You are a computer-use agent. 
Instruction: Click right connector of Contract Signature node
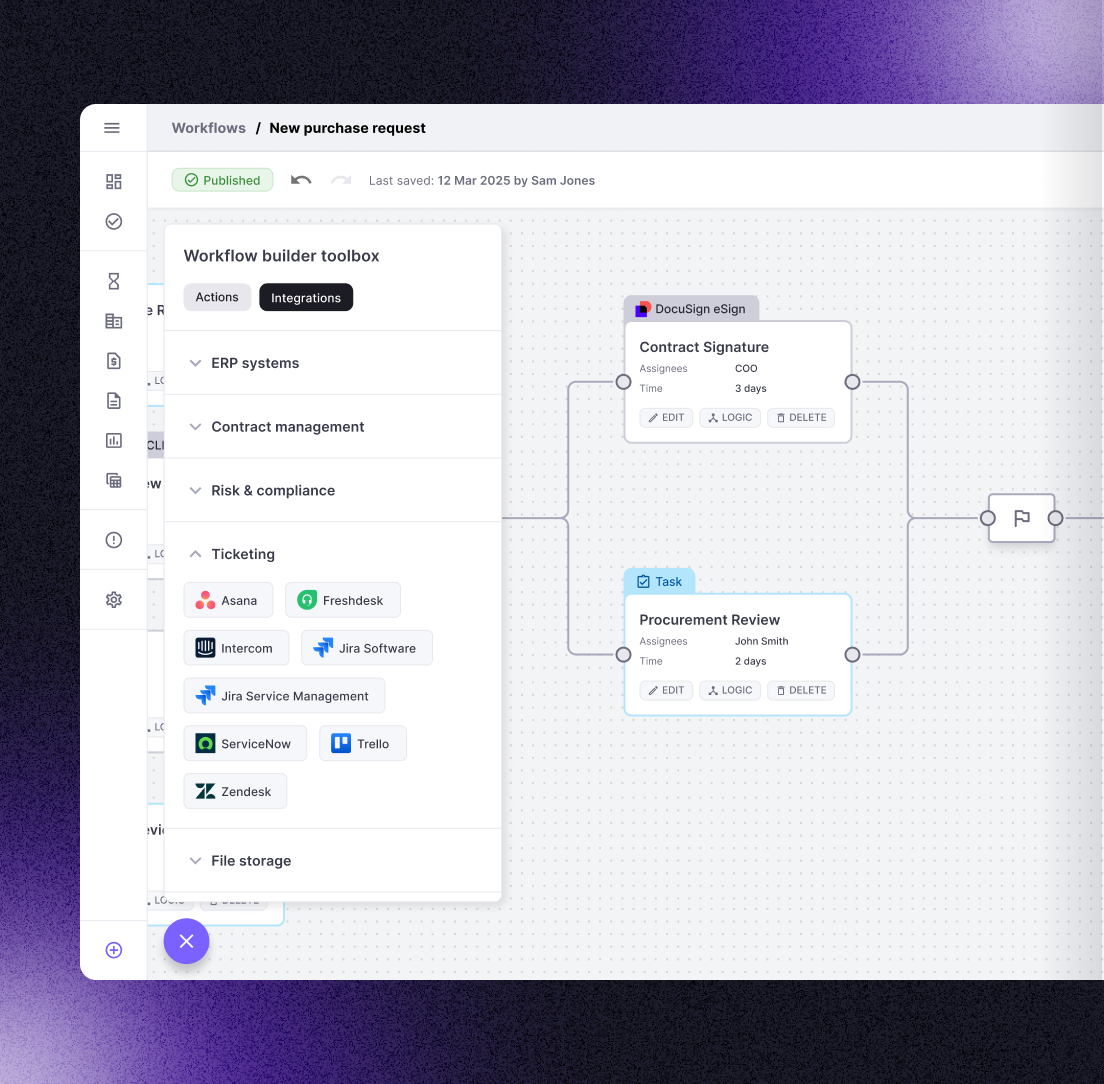click(852, 382)
